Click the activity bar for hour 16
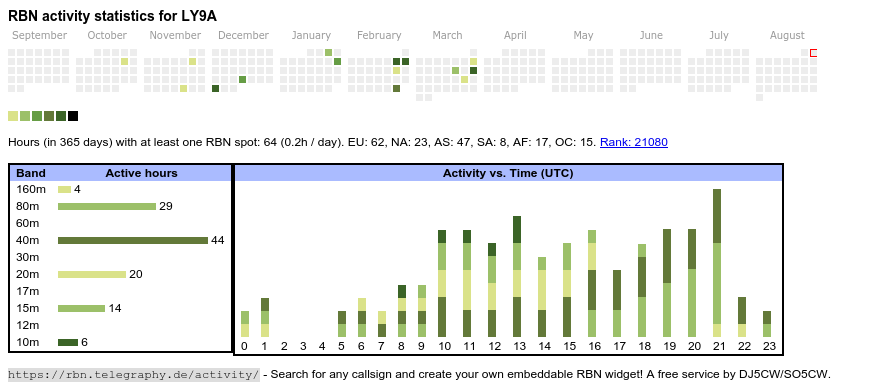The width and height of the screenshot is (870, 390). (592, 283)
